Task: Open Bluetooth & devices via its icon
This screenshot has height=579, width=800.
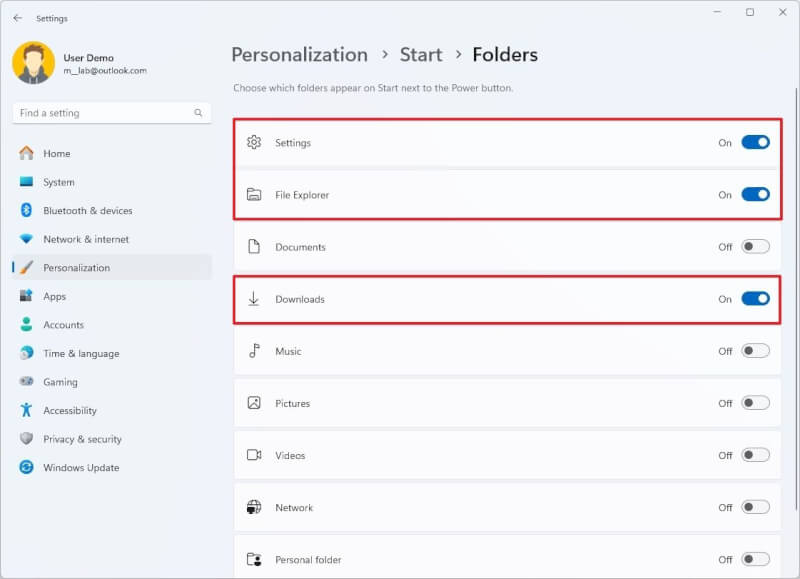Action: tap(26, 210)
